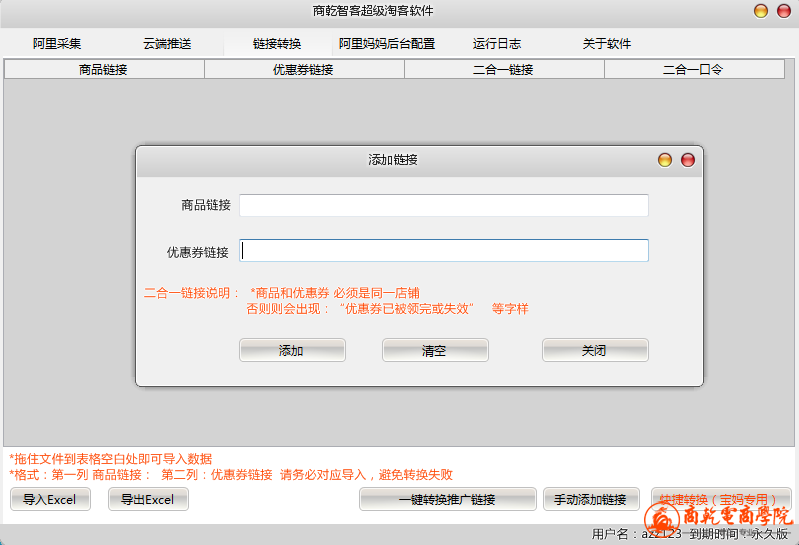Open the 阿里采集 tab
Screen dimensions: 799x545
pyautogui.click(x=57, y=44)
